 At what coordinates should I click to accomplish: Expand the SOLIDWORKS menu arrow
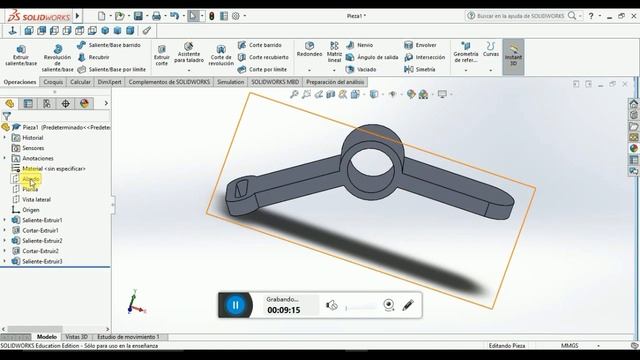77,16
